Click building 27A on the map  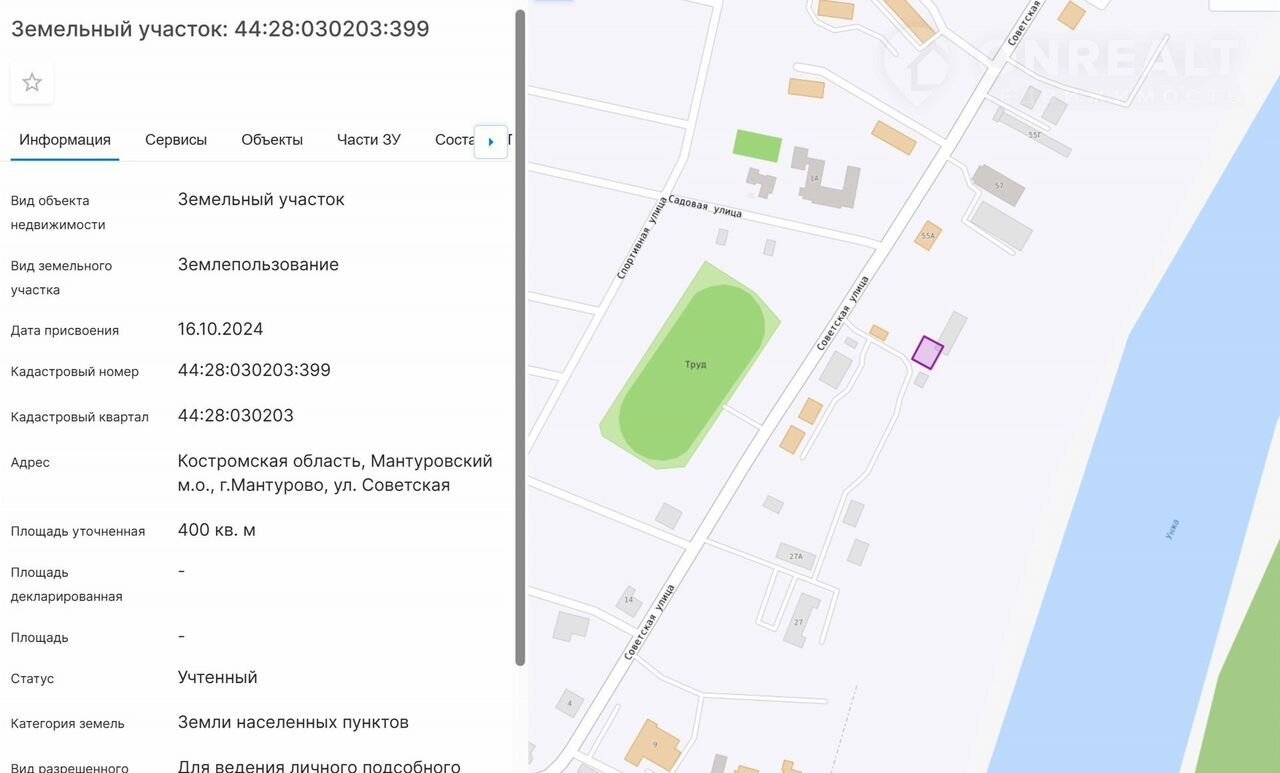[796, 555]
